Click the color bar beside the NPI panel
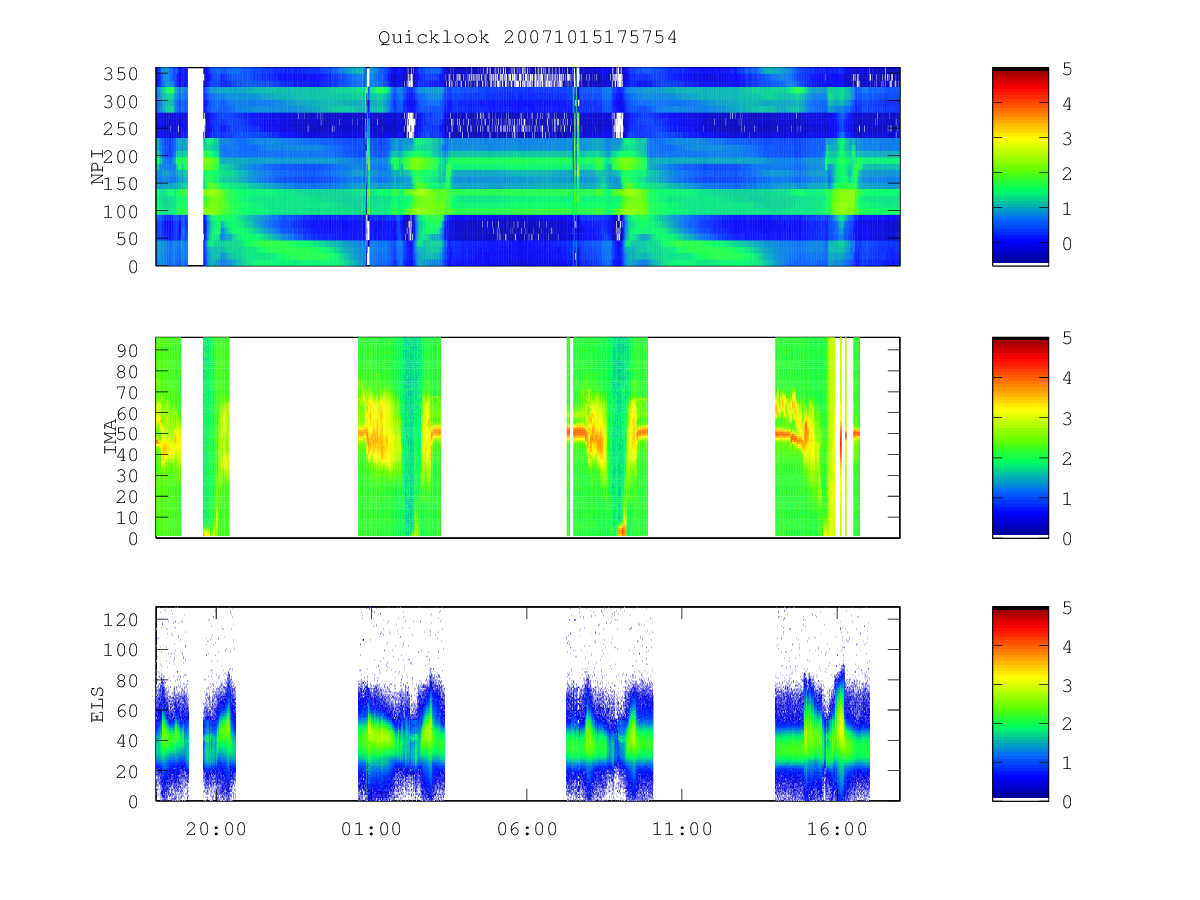Viewport: 1200px width, 900px height. click(1020, 166)
